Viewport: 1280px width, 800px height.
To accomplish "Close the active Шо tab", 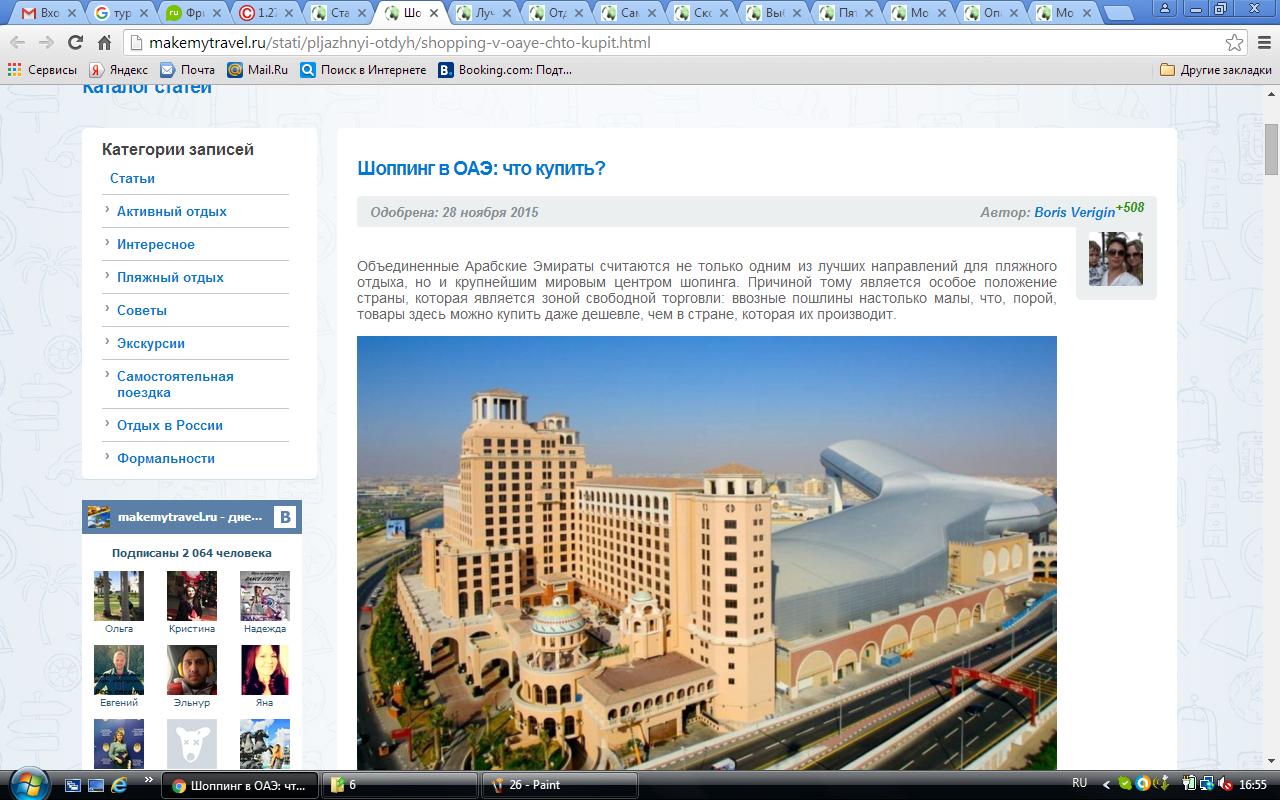I will click(x=433, y=13).
